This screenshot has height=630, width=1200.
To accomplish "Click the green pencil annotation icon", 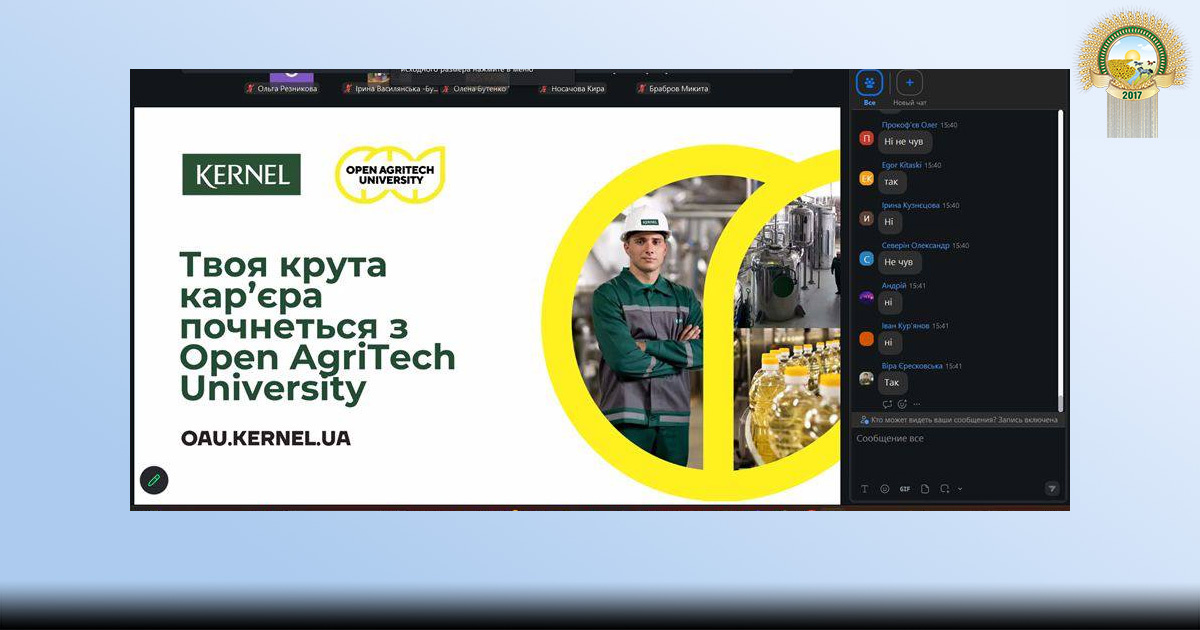I will pyautogui.click(x=154, y=480).
